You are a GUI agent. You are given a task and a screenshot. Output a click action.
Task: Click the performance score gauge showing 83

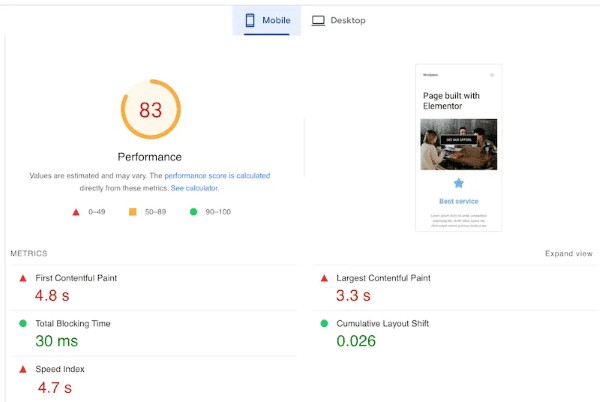pyautogui.click(x=150, y=110)
